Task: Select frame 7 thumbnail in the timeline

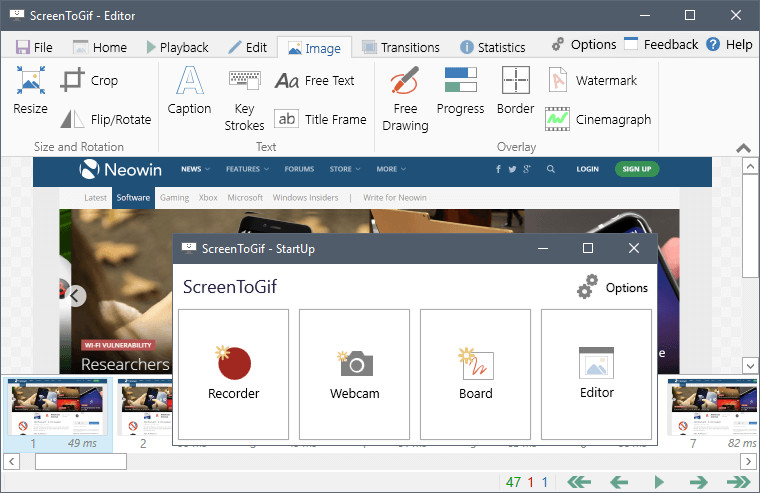Action: click(712, 414)
